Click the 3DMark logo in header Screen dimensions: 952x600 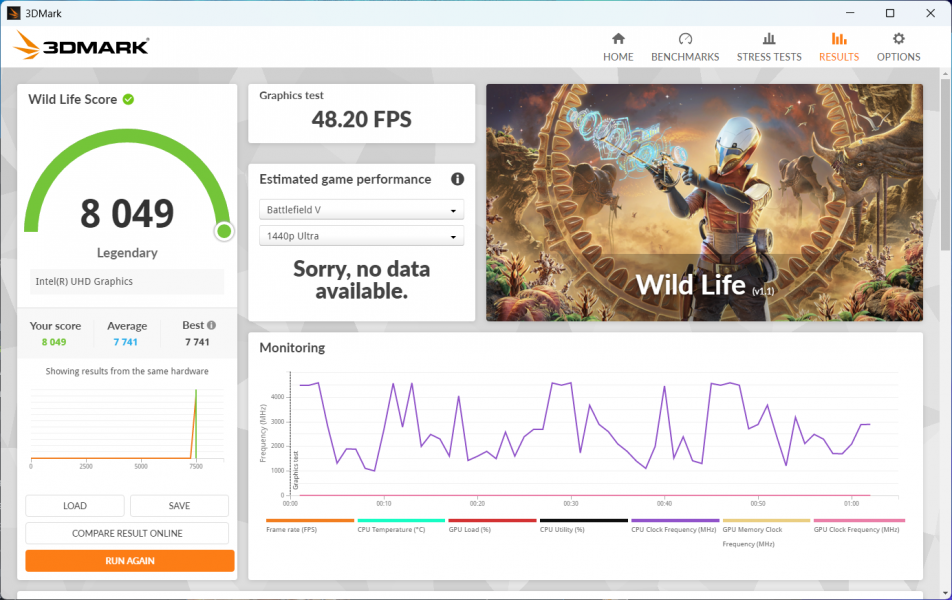(82, 45)
